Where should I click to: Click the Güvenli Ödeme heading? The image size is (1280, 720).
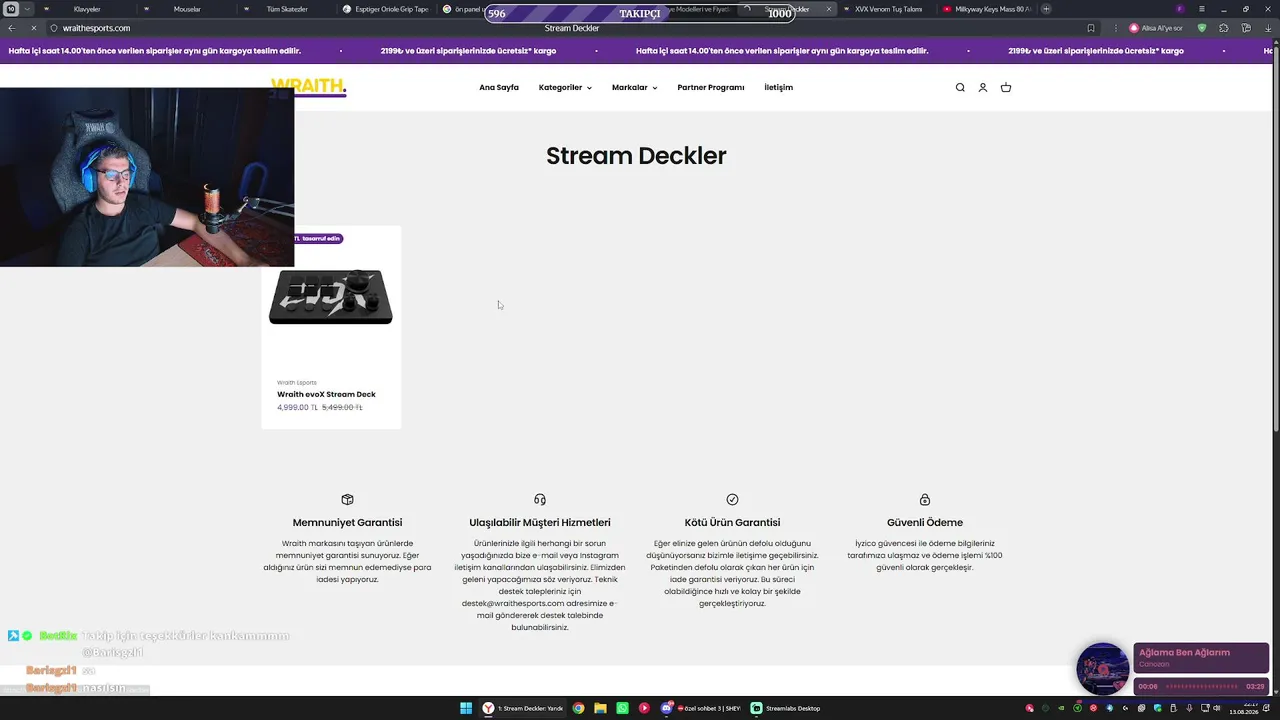[x=925, y=522]
